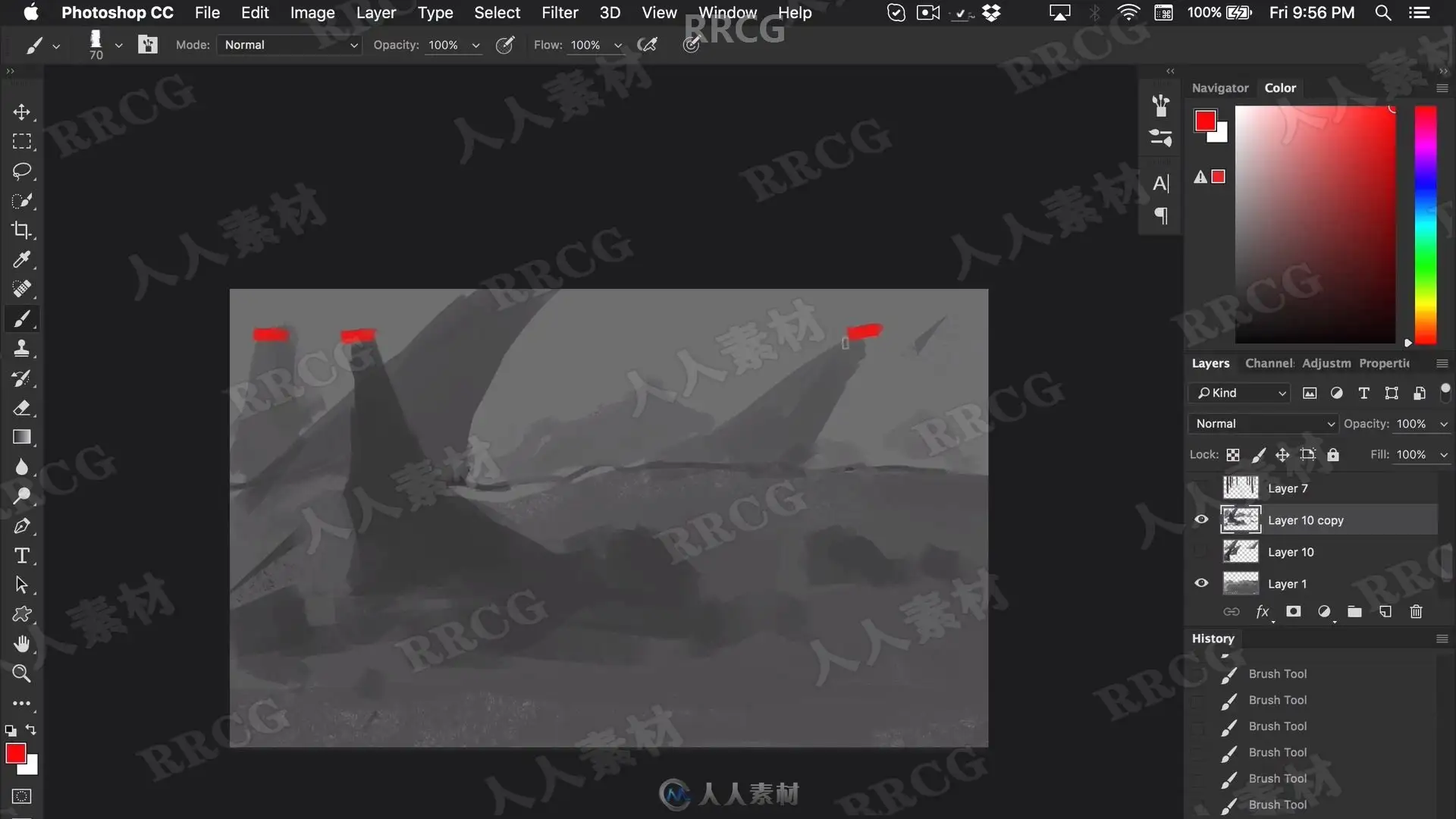Swap foreground and background colors

click(31, 730)
